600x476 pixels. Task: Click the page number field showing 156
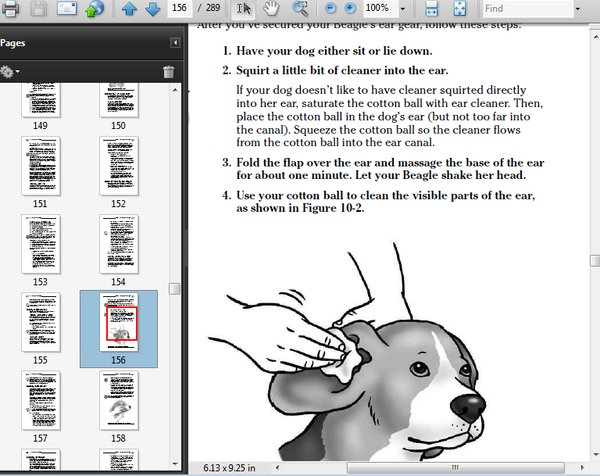(181, 9)
